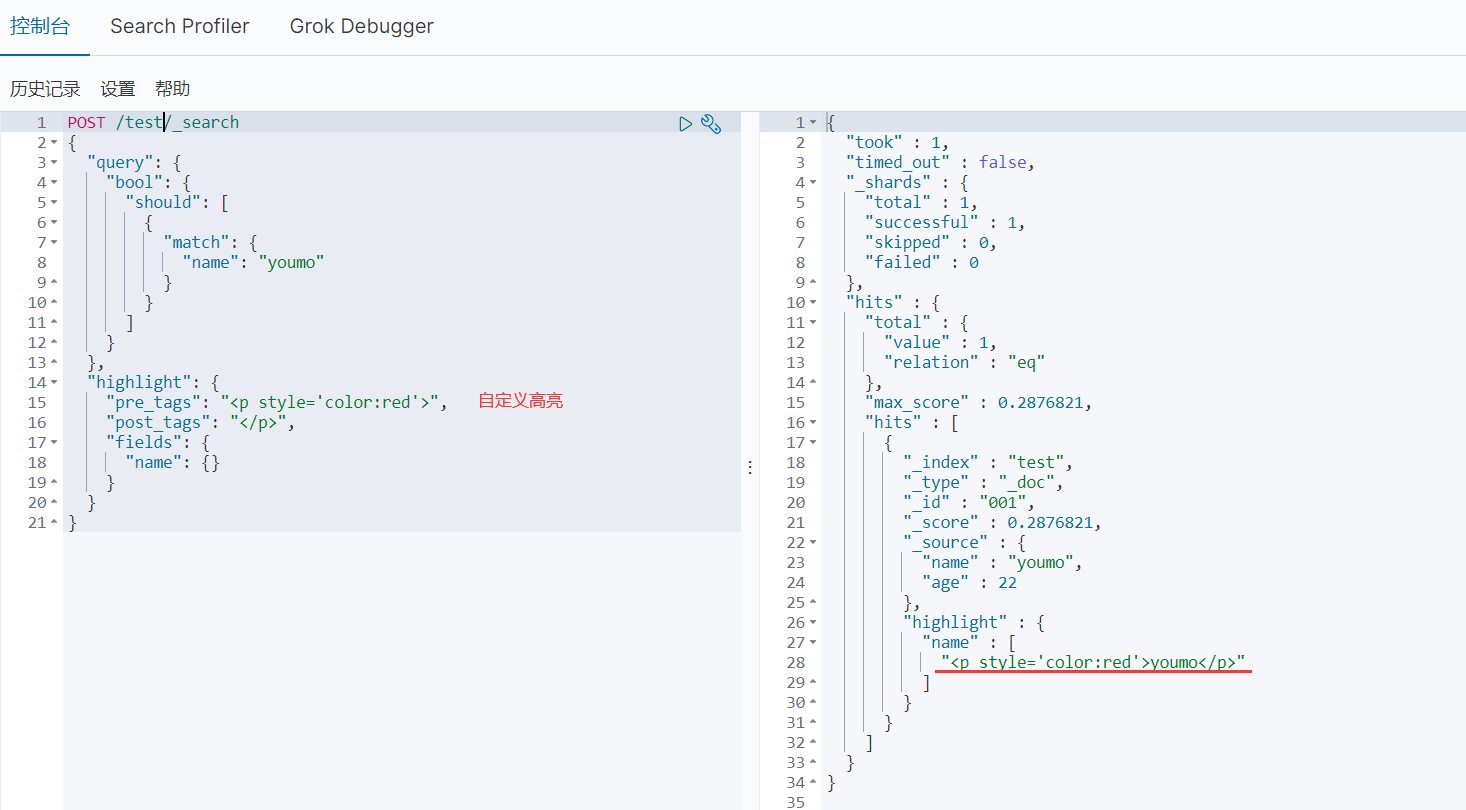Click the "_score" : 0.2876821 line
1466x810 pixels.
pyautogui.click(x=1002, y=523)
